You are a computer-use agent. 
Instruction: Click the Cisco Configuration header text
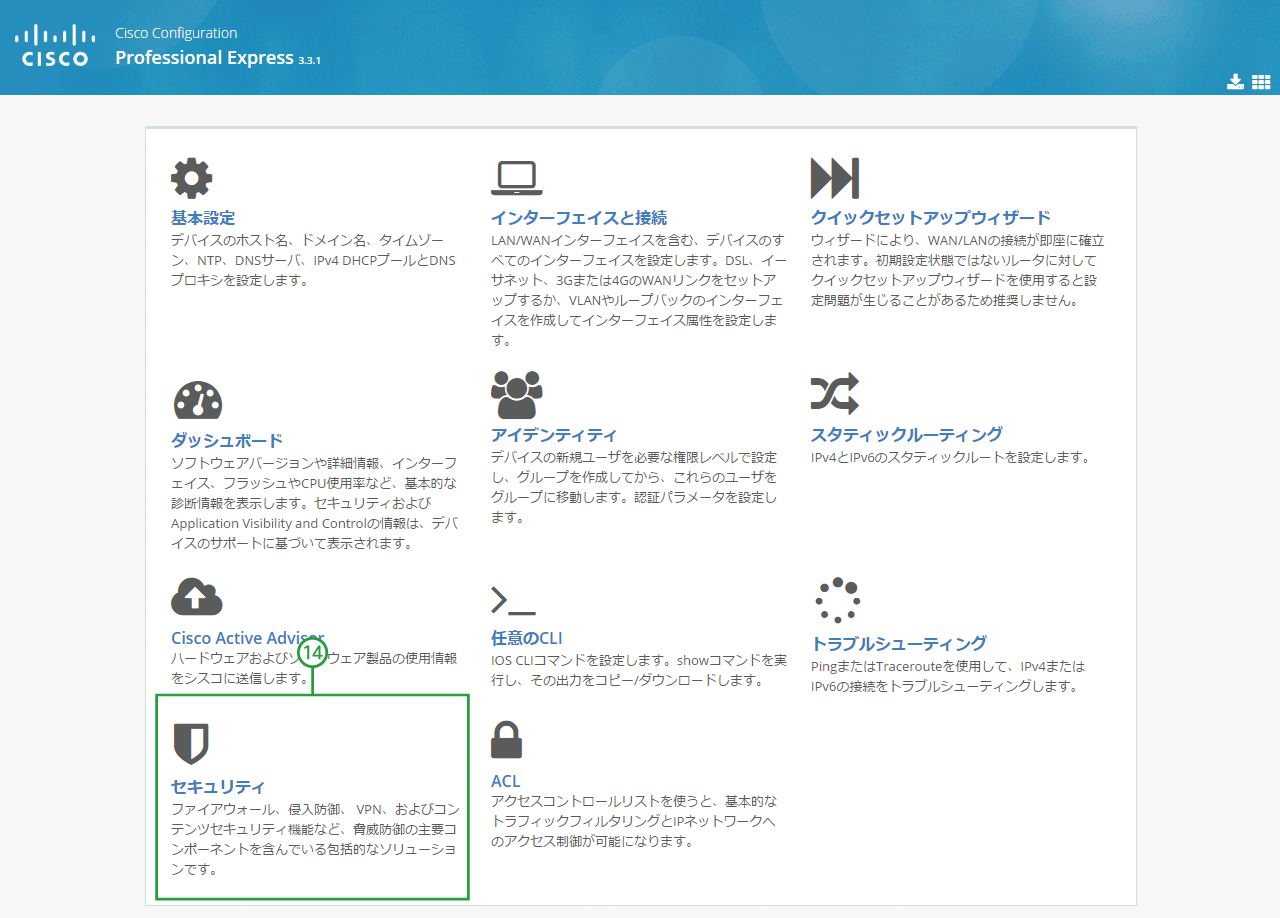coord(176,33)
